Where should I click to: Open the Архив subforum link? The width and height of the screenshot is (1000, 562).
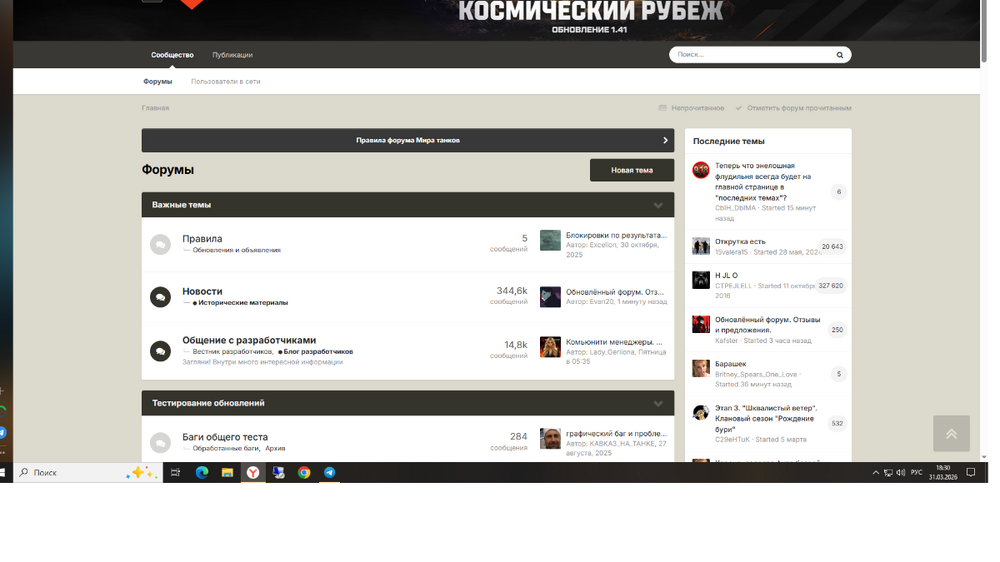[x=275, y=448]
